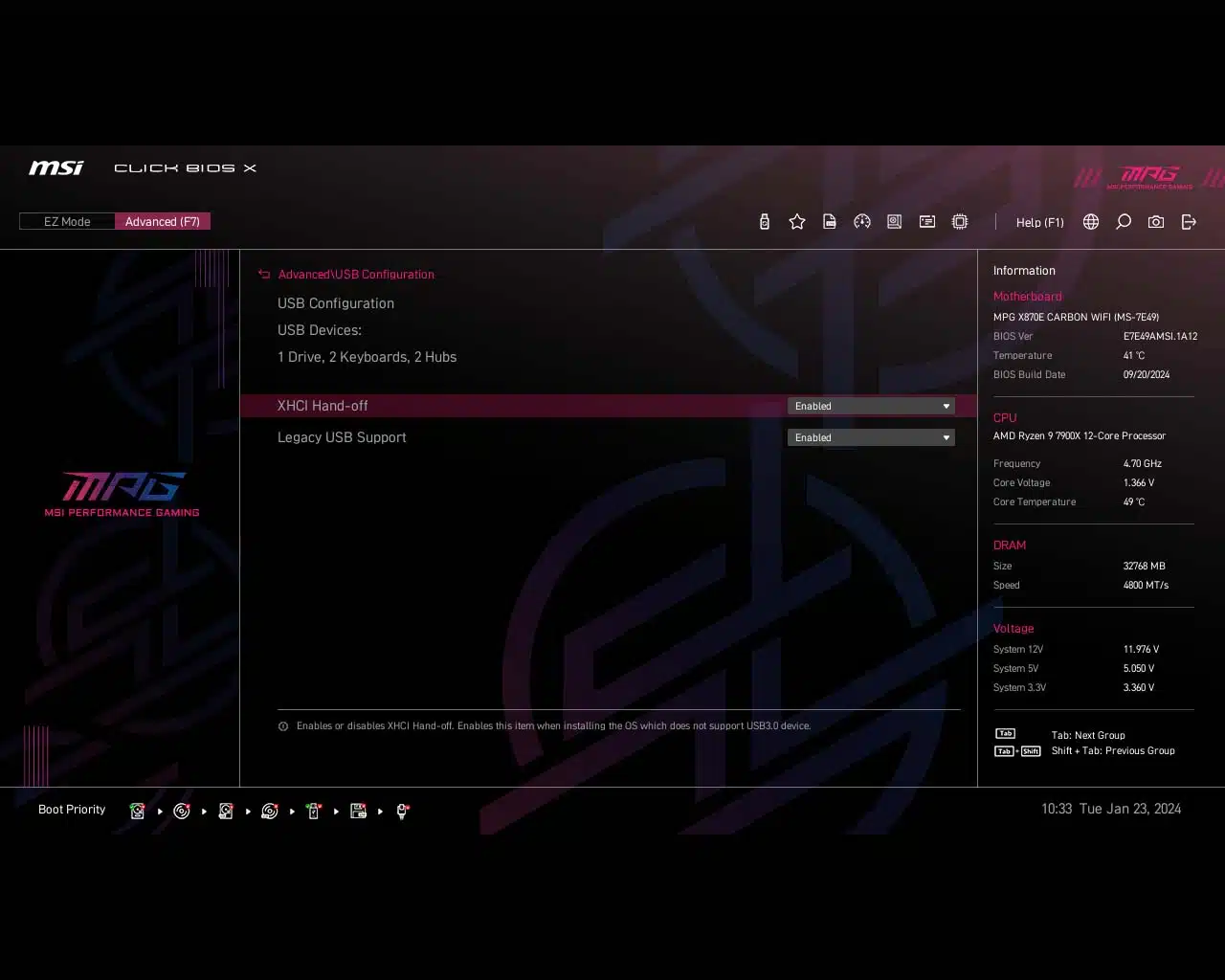
Task: Click the 'USB Devices:' label
Action: tap(320, 330)
